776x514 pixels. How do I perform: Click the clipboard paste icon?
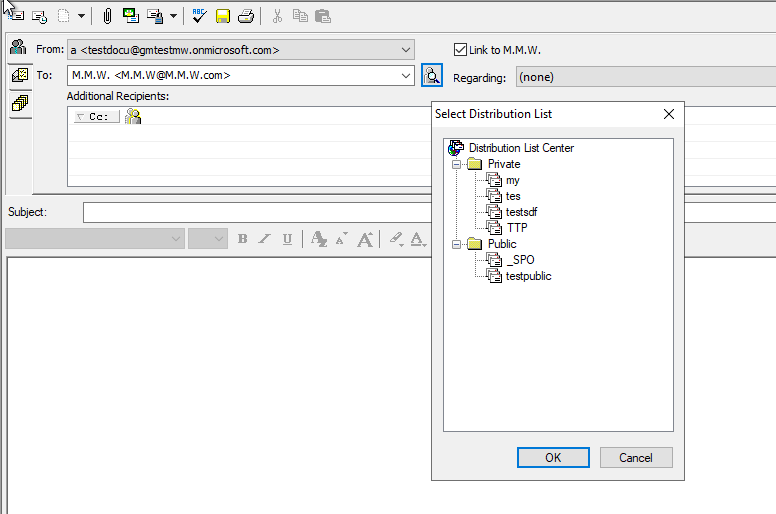point(323,16)
